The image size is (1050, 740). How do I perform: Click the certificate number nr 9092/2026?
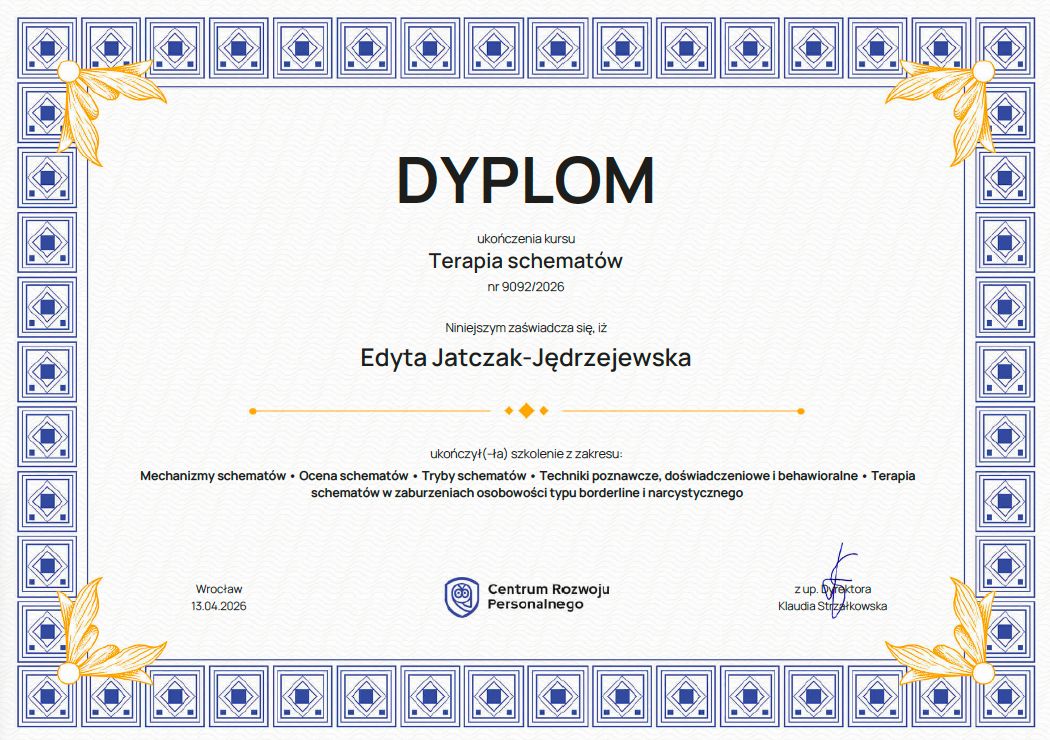[x=526, y=287]
